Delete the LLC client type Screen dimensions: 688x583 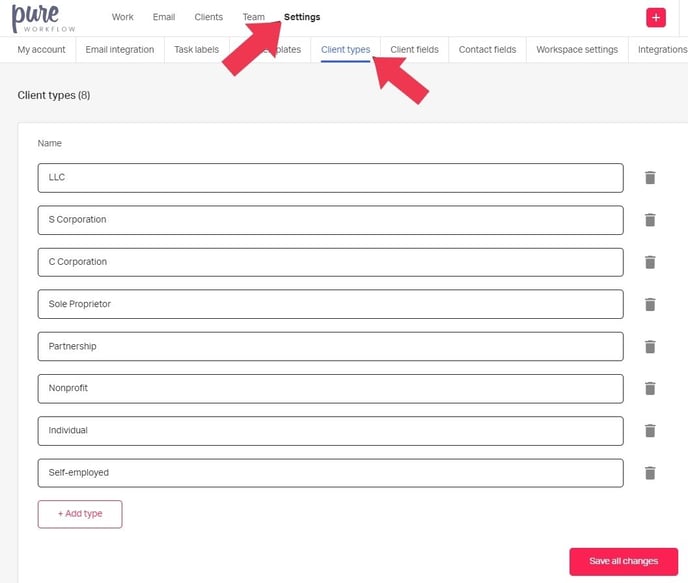coord(650,178)
